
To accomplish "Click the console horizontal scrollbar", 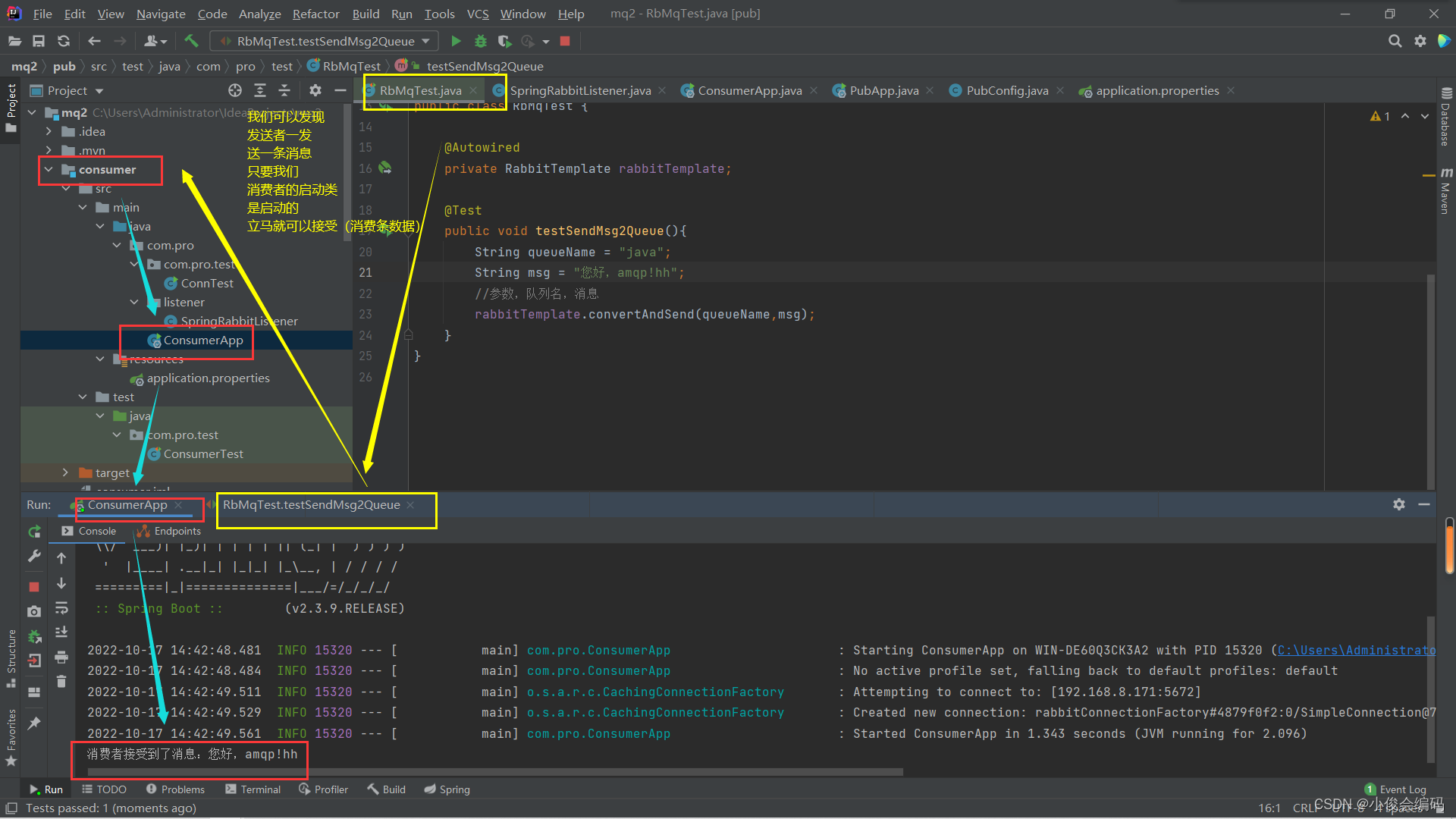I will click(x=493, y=772).
